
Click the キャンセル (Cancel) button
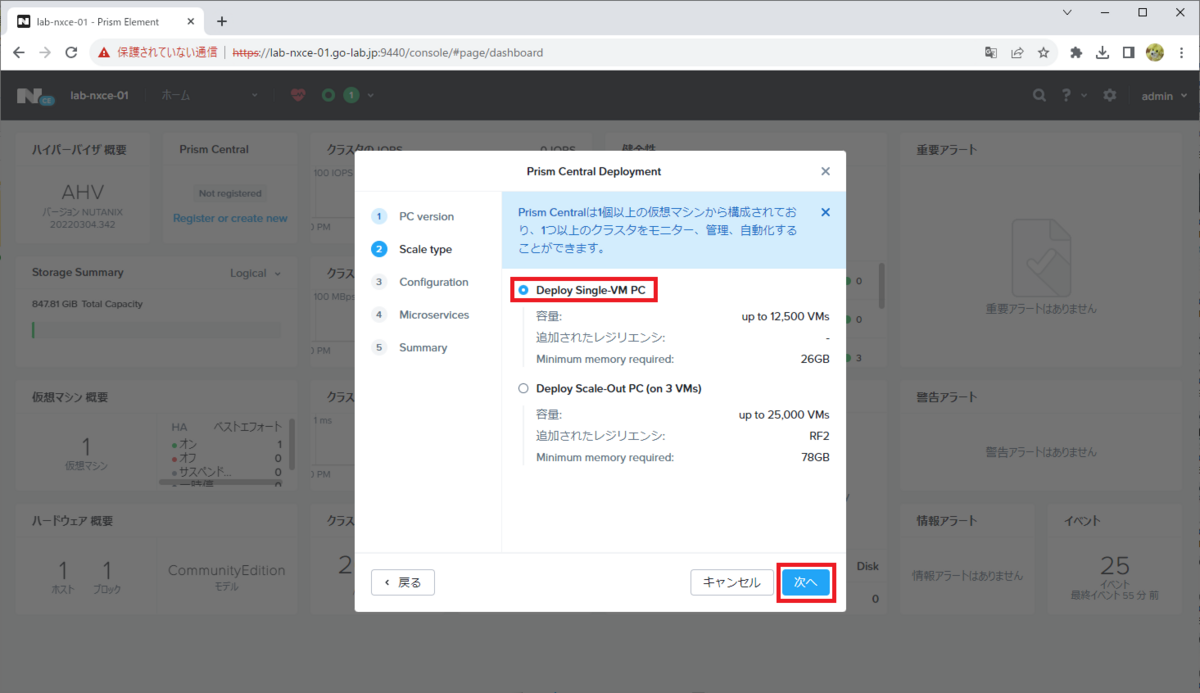(x=731, y=582)
